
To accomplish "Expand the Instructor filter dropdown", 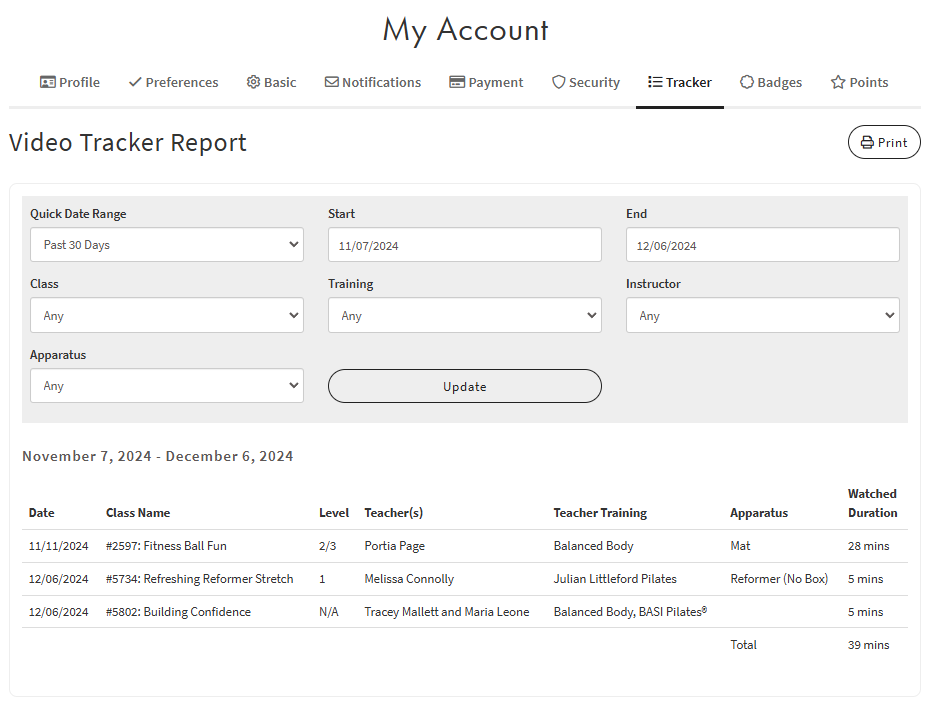I will point(762,316).
